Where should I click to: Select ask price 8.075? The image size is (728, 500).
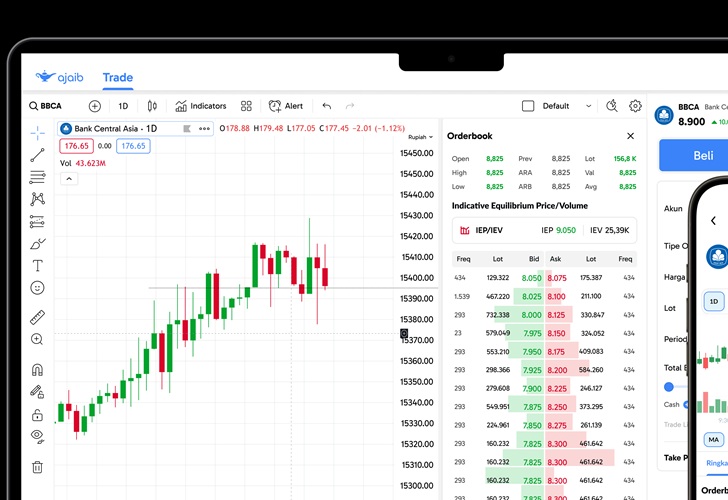[557, 278]
